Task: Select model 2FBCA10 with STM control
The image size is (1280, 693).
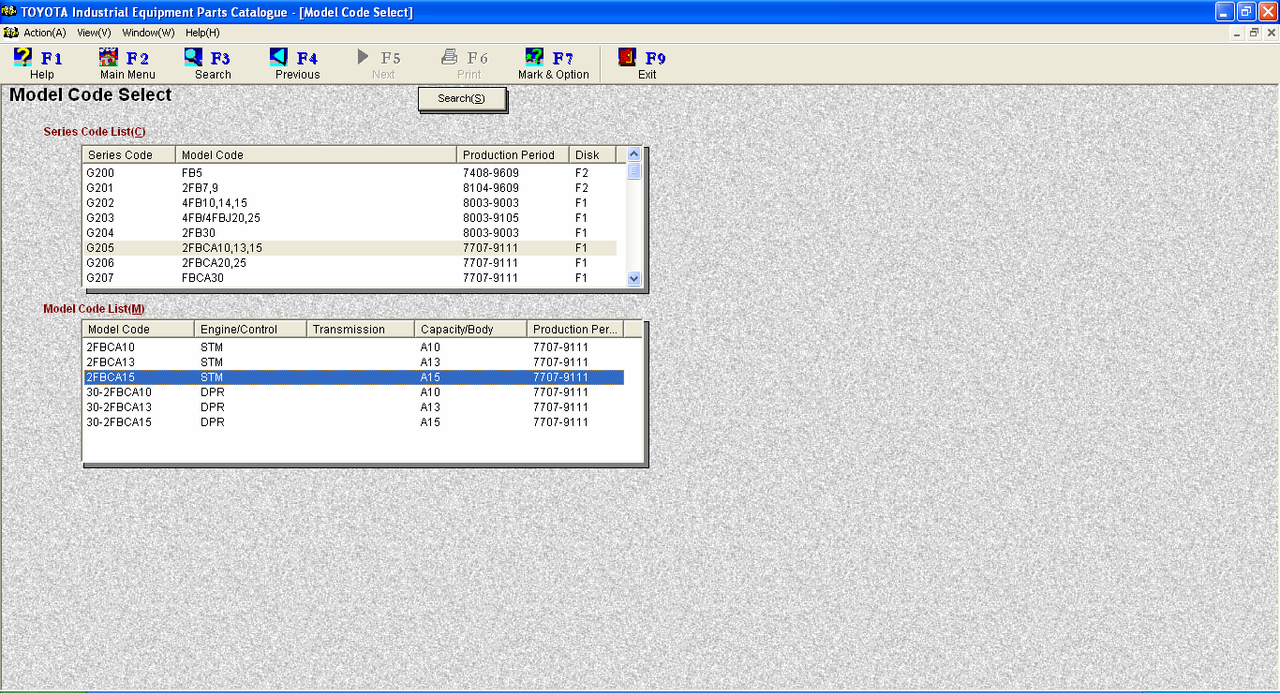Action: tap(354, 347)
